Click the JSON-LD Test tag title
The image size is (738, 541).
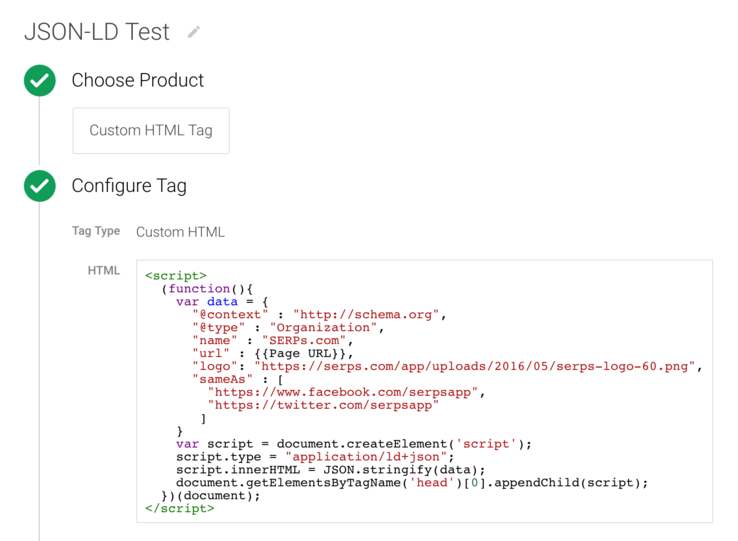tap(97, 32)
